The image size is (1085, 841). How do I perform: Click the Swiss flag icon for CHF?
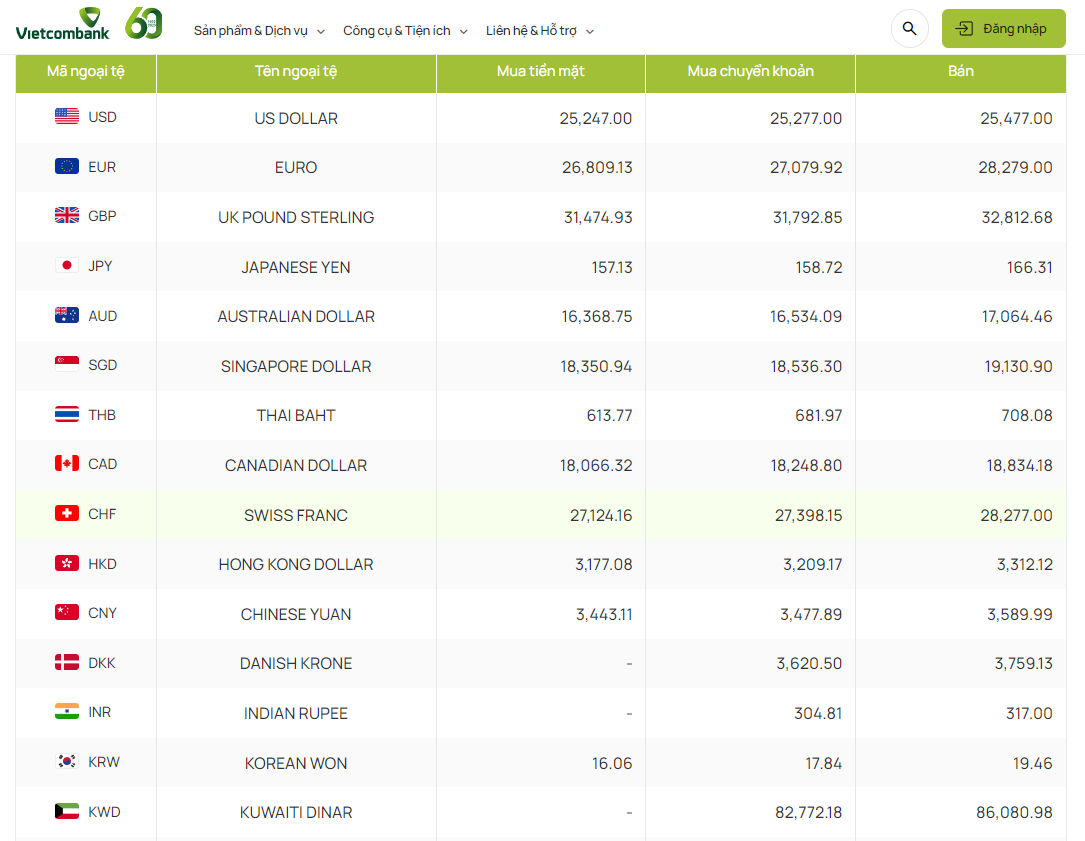67,514
